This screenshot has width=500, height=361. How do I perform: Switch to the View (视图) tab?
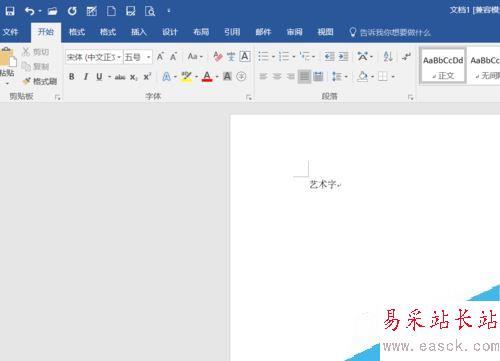[325, 32]
